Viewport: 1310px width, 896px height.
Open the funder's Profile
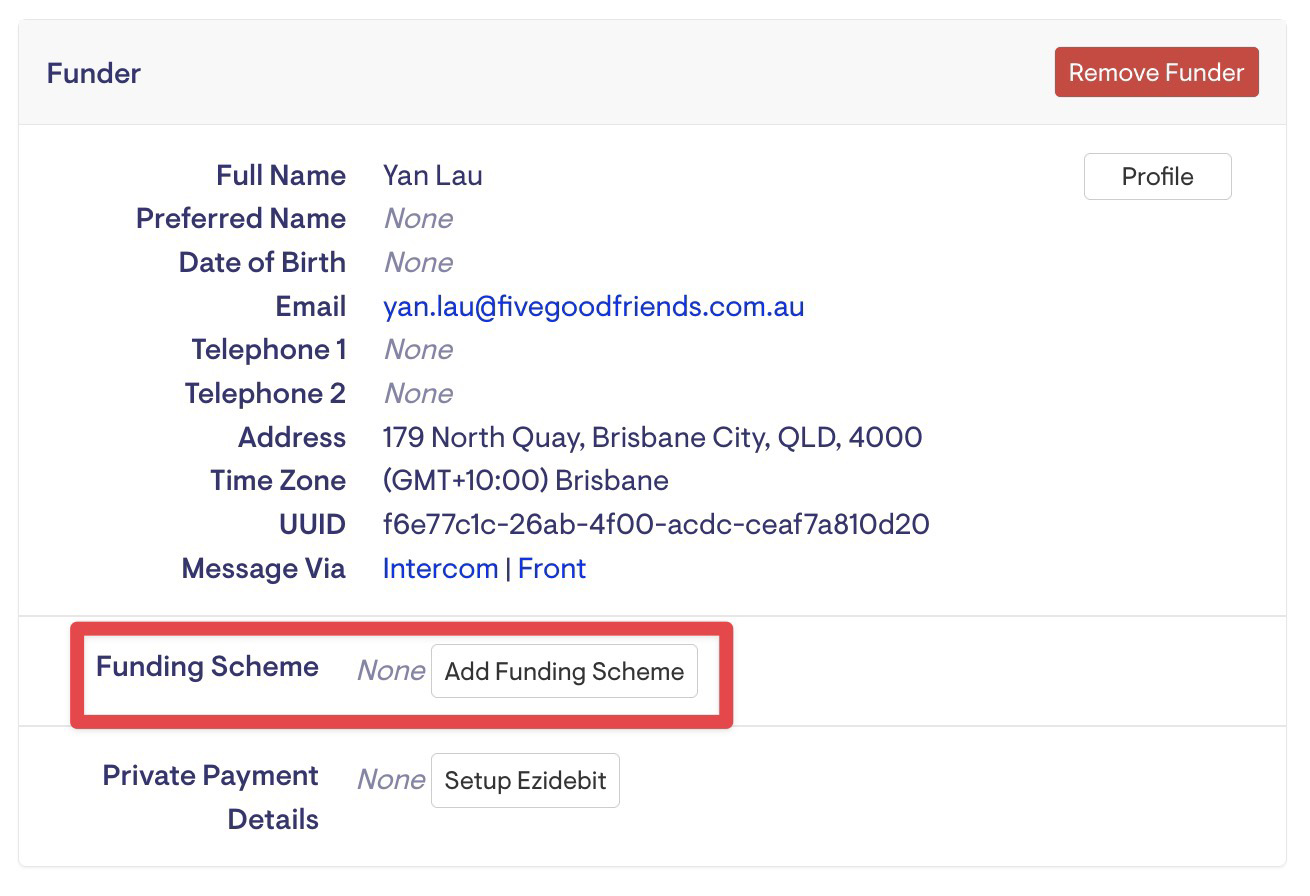(x=1157, y=177)
